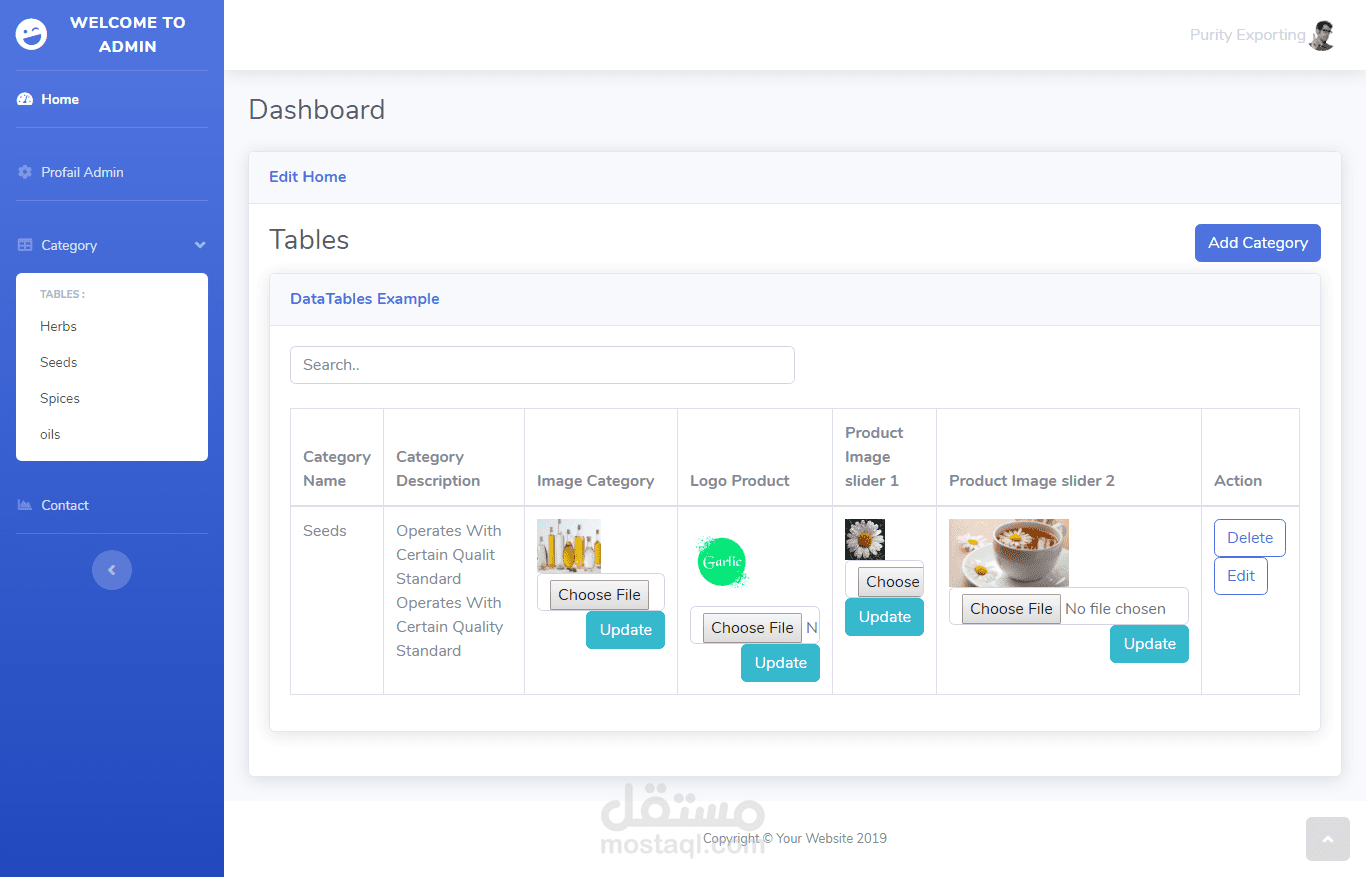
Task: Click the green Garlic logo image
Action: 722,562
